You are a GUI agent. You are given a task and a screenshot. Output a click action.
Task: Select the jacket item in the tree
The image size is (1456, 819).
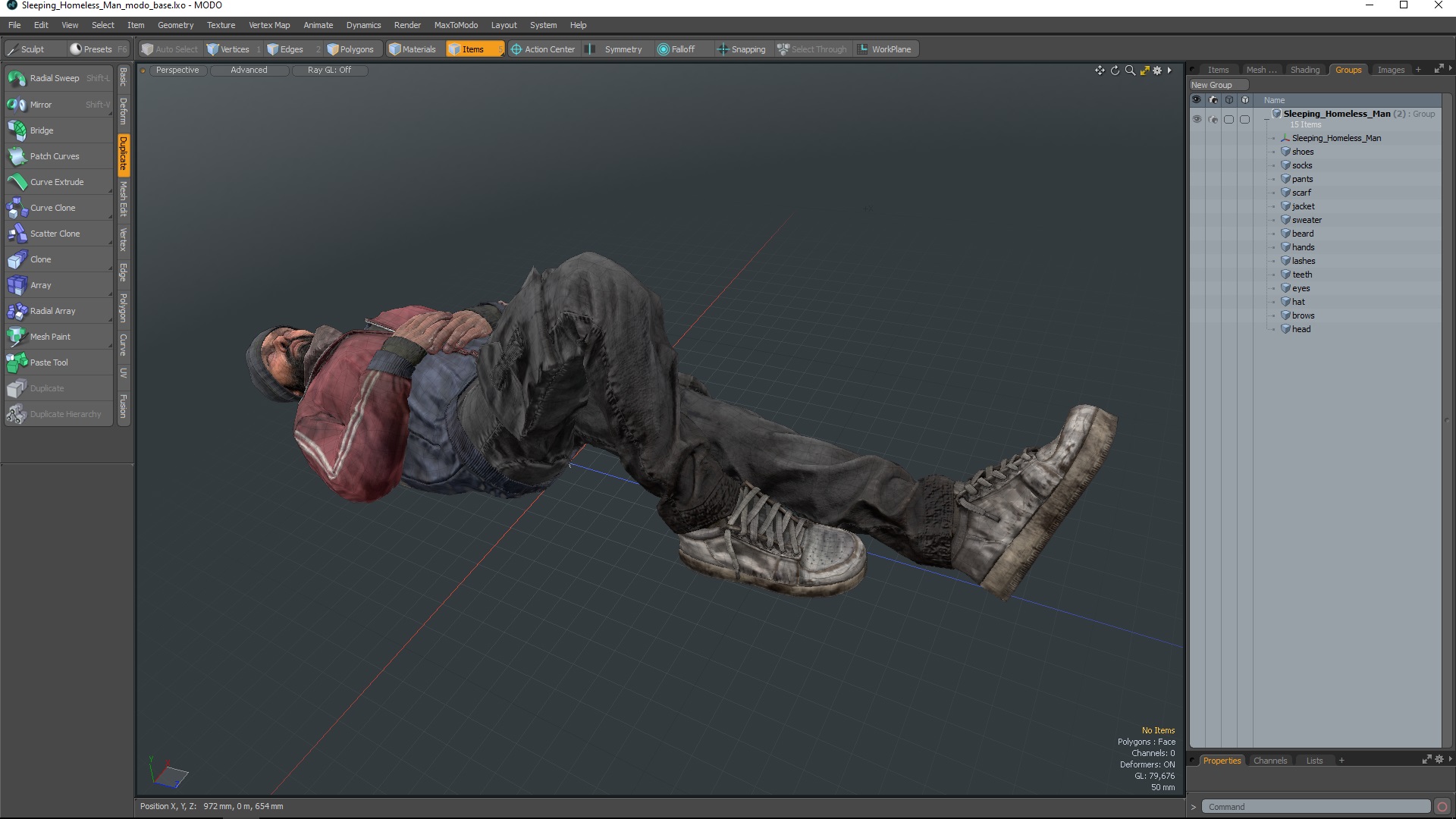(1303, 206)
